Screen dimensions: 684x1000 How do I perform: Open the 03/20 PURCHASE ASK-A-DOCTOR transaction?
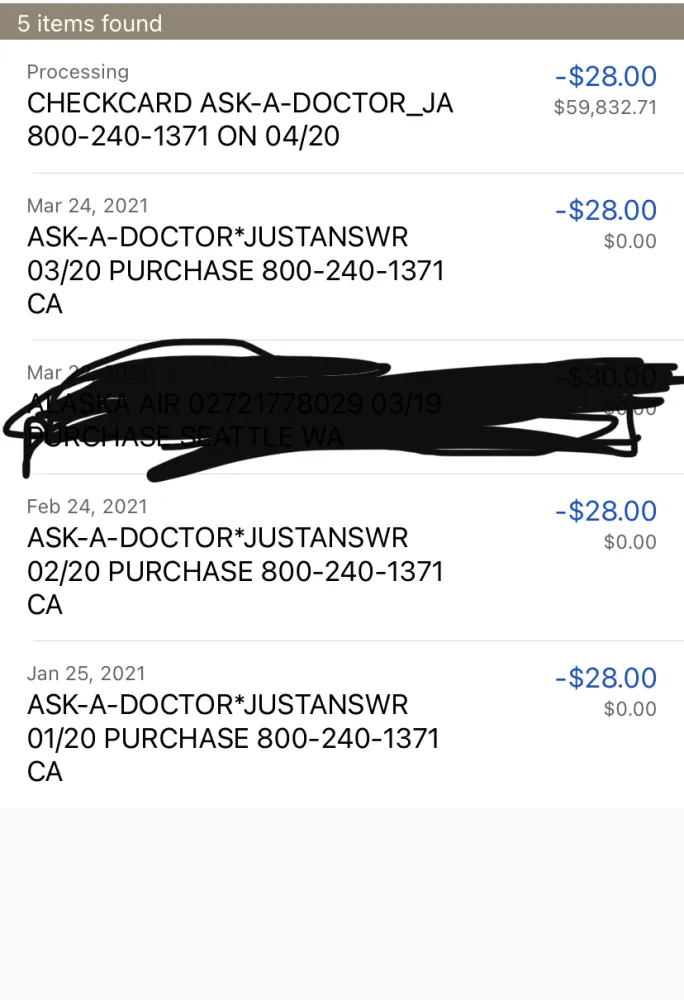click(x=236, y=270)
